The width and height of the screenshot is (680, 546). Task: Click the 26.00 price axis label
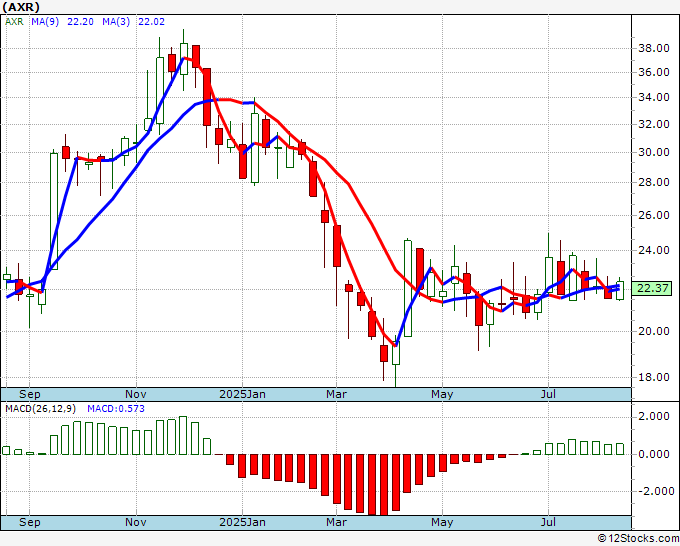[x=654, y=216]
